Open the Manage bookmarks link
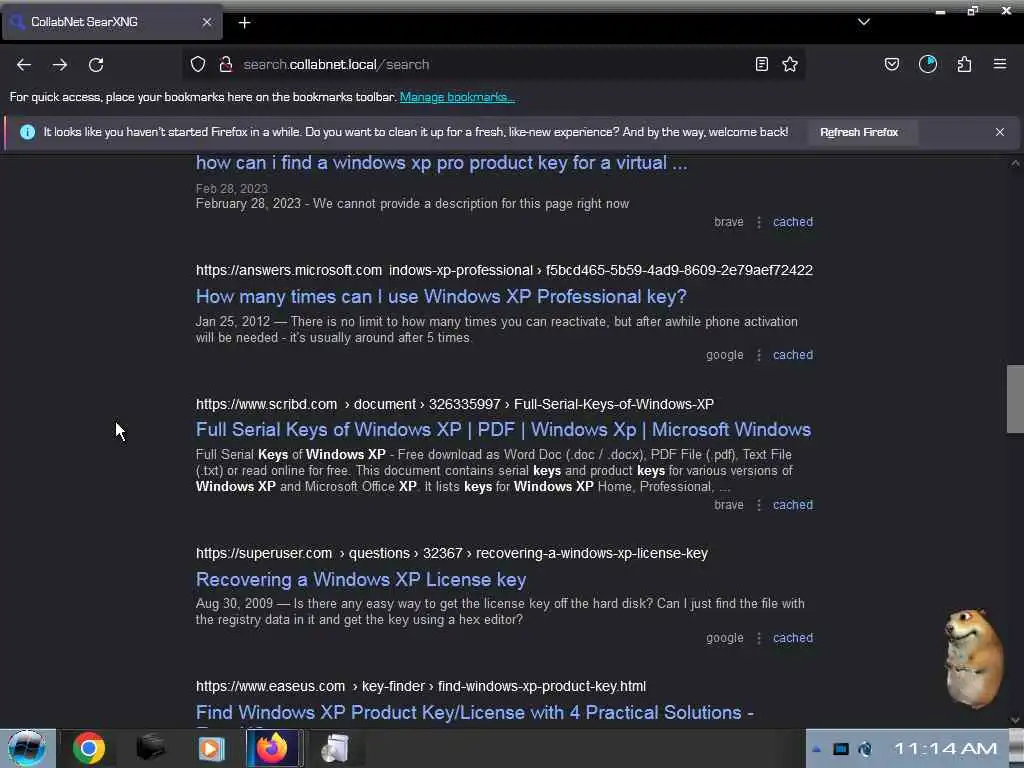This screenshot has width=1024, height=768. (x=457, y=97)
